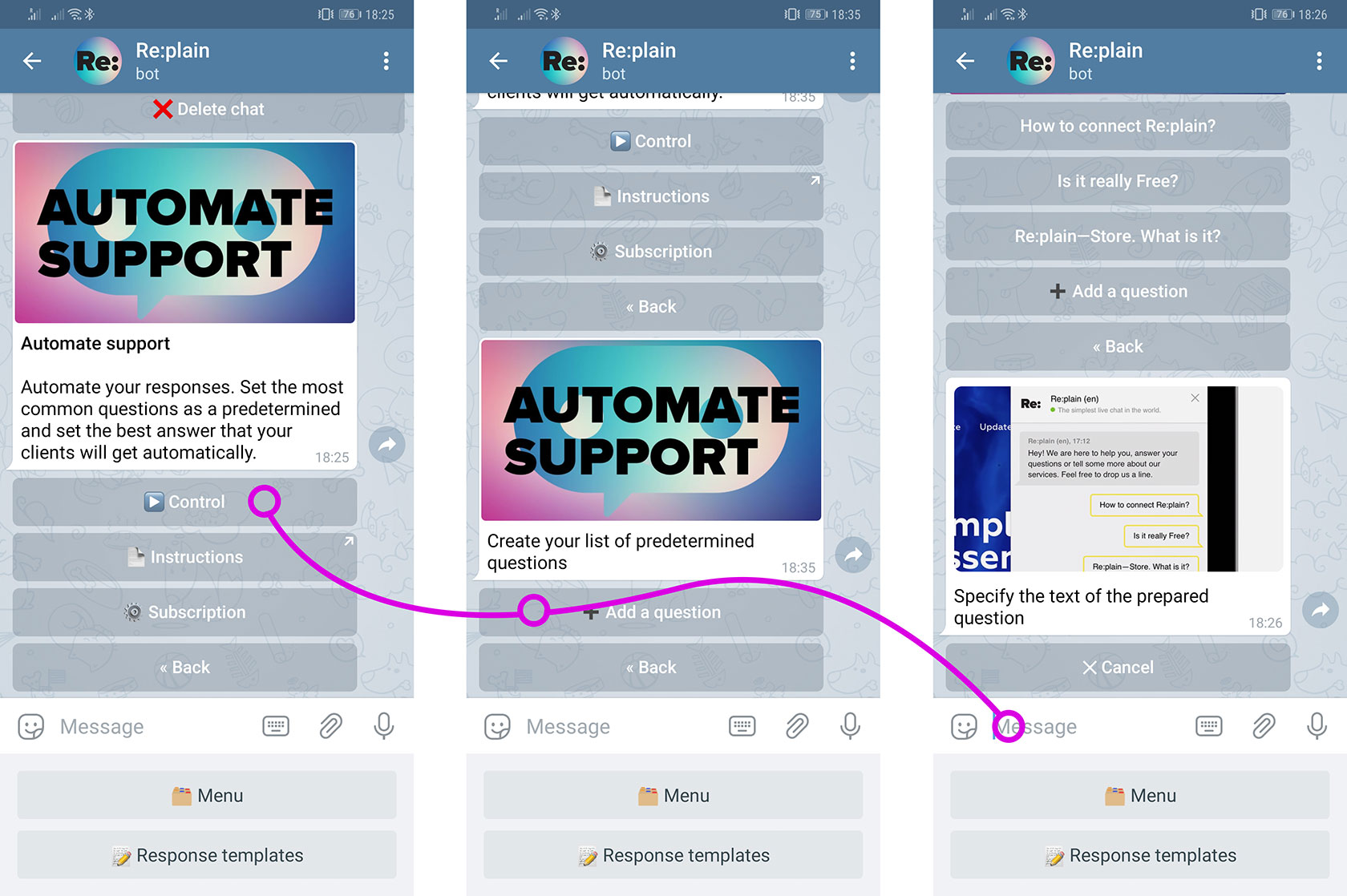Select 'Re:plain—Store. What is it?' question
Image resolution: width=1347 pixels, height=896 pixels.
(x=1118, y=236)
